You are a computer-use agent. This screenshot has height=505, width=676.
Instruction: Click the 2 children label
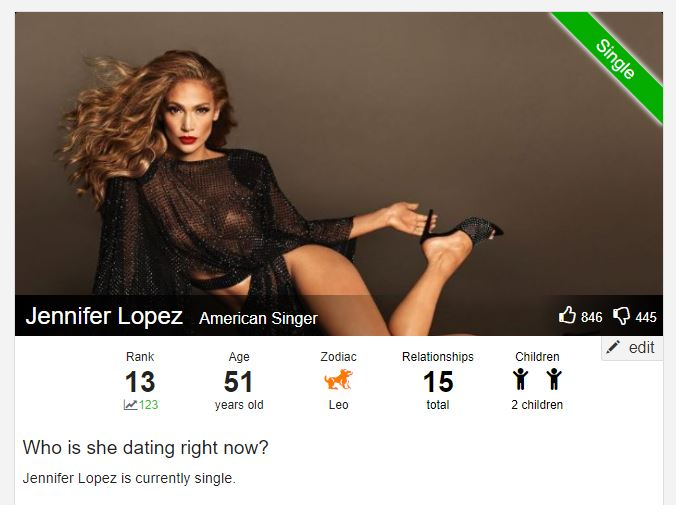[537, 405]
